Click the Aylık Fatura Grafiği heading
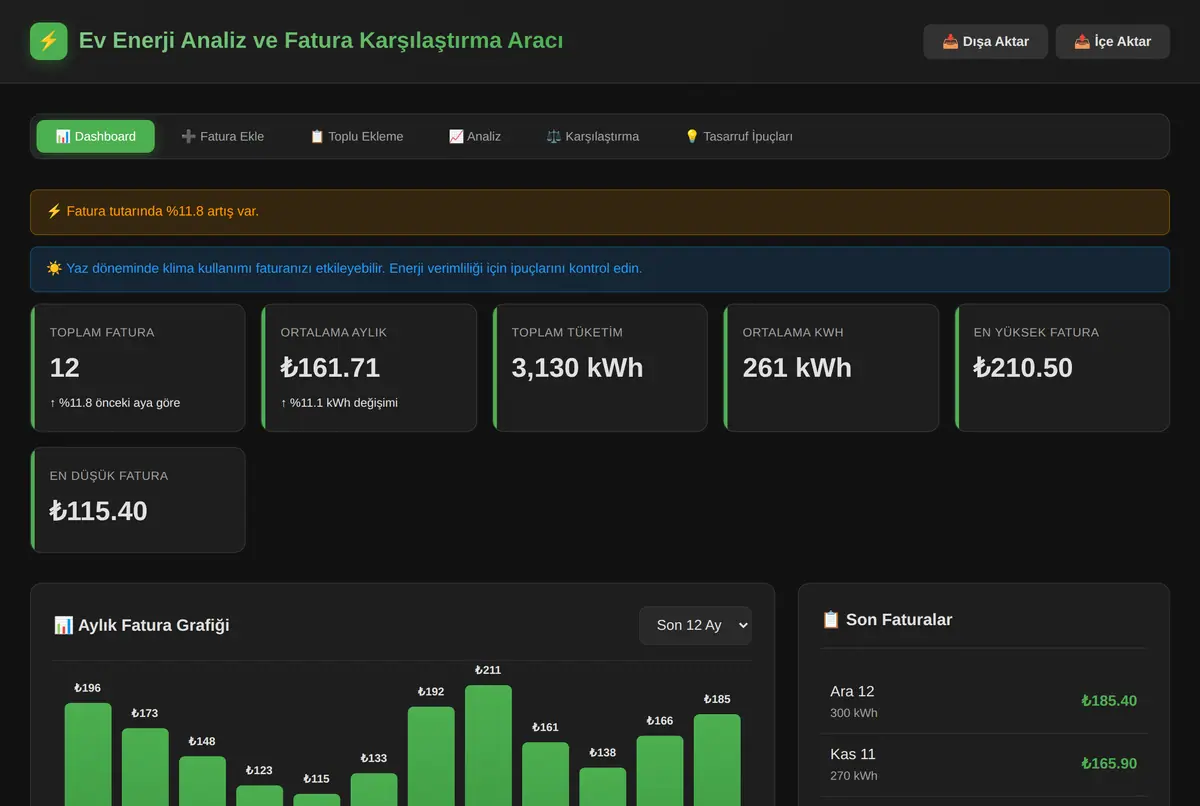The width and height of the screenshot is (1200, 806). pyautogui.click(x=142, y=625)
